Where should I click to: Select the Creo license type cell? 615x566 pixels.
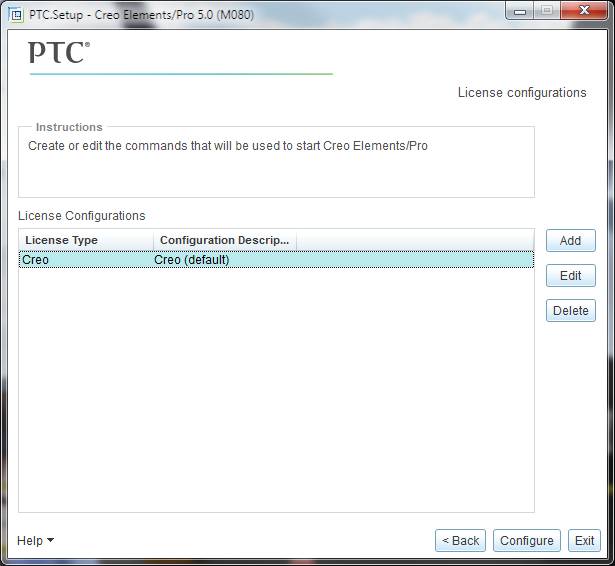coord(86,260)
